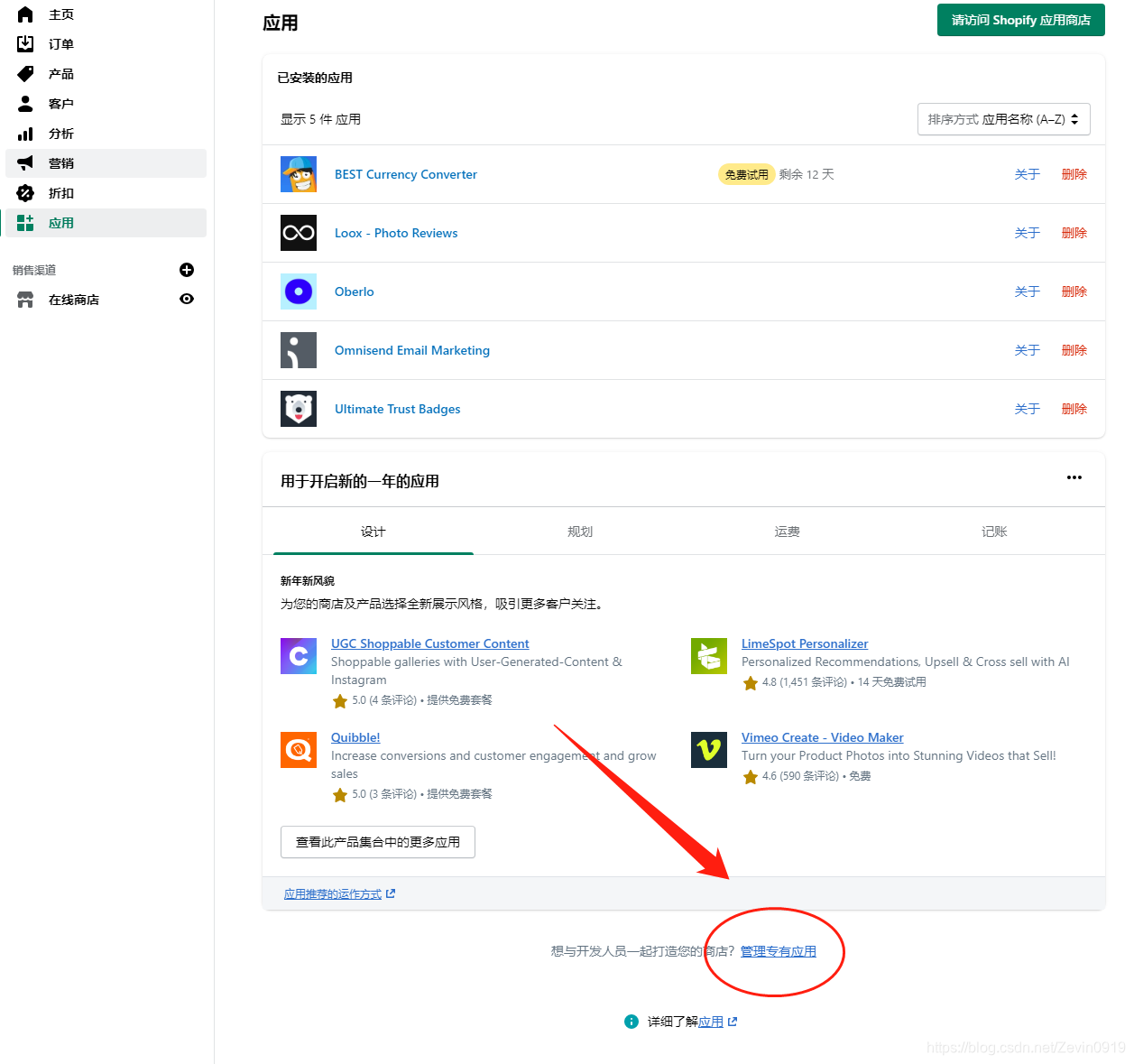The width and height of the screenshot is (1134, 1064).
Task: Click 关于 for Loox
Action: tap(1028, 233)
